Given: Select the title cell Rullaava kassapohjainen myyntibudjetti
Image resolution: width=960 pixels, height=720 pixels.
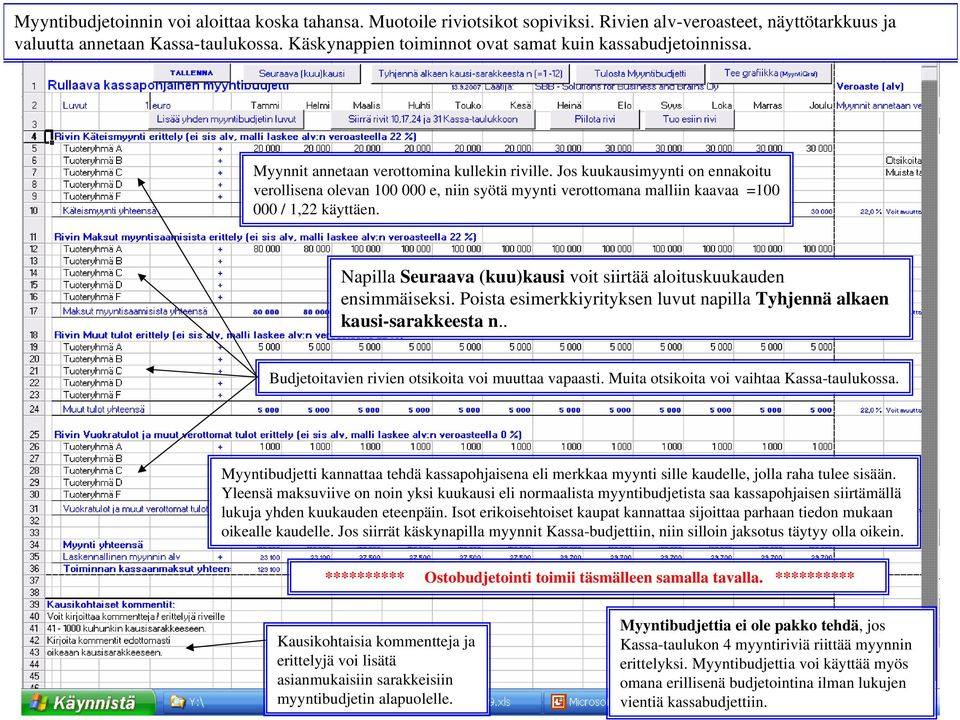Looking at the screenshot, I should (168, 86).
